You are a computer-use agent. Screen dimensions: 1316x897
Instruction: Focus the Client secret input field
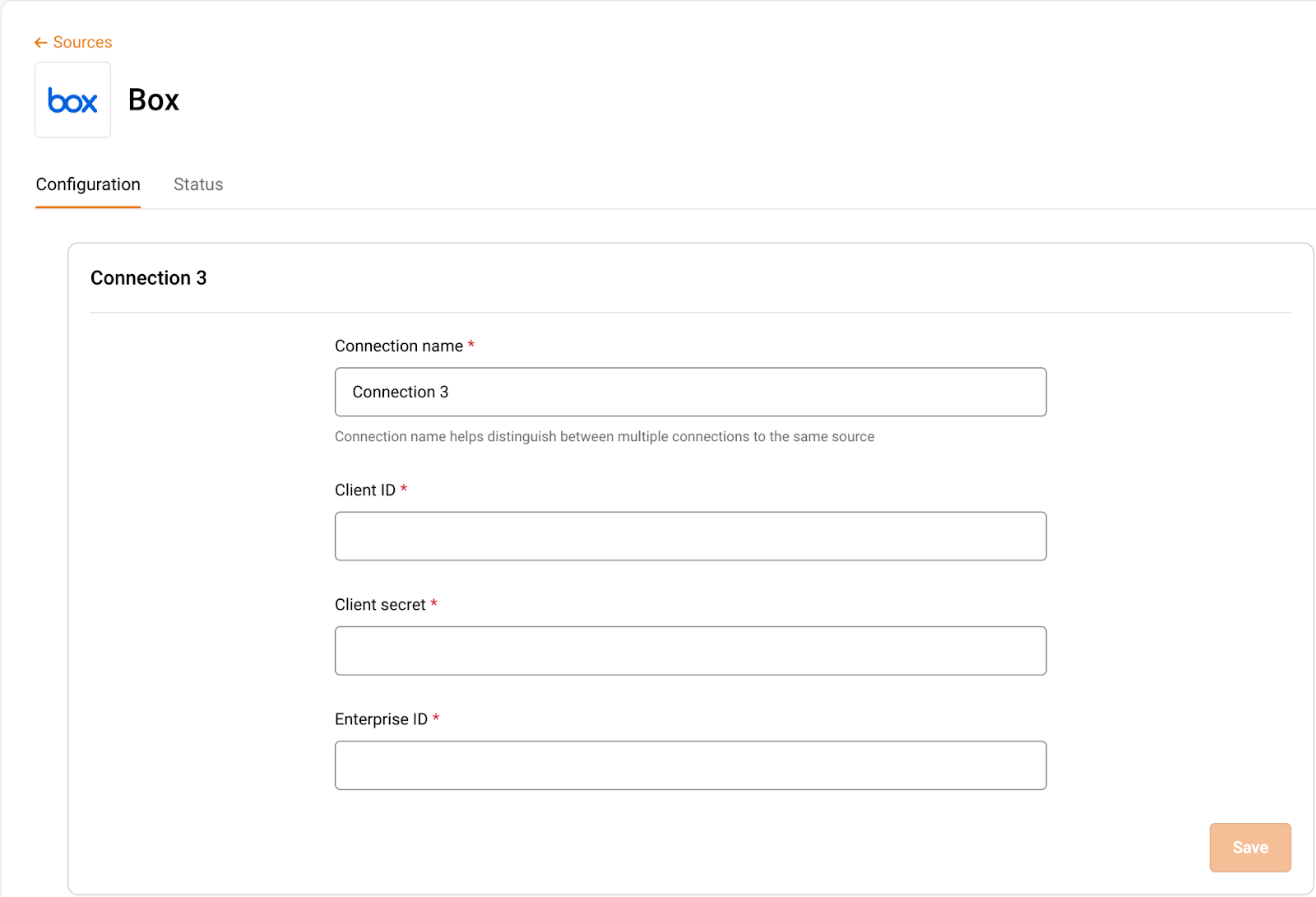[690, 651]
